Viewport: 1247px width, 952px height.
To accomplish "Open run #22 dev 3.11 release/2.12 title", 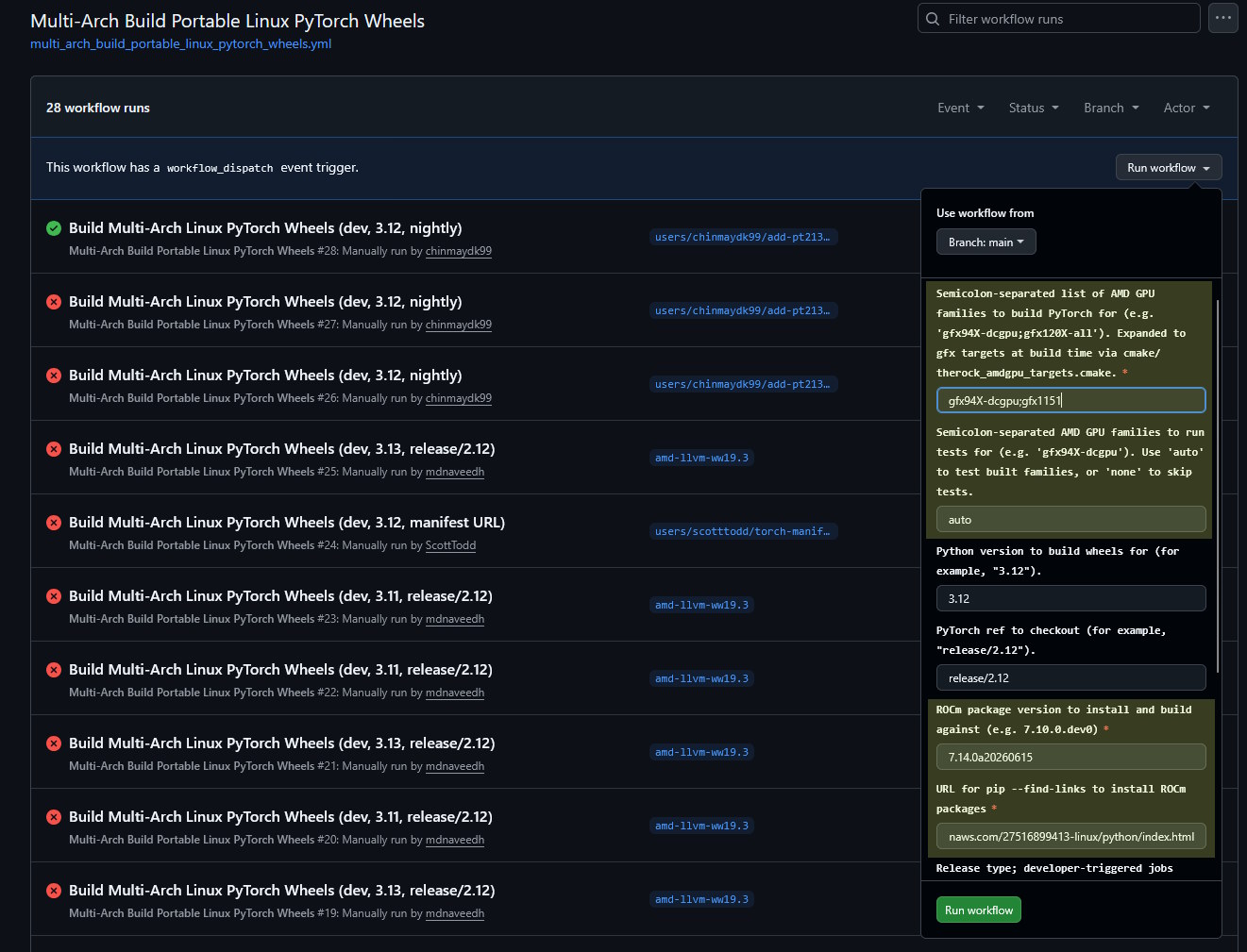I will tap(280, 670).
